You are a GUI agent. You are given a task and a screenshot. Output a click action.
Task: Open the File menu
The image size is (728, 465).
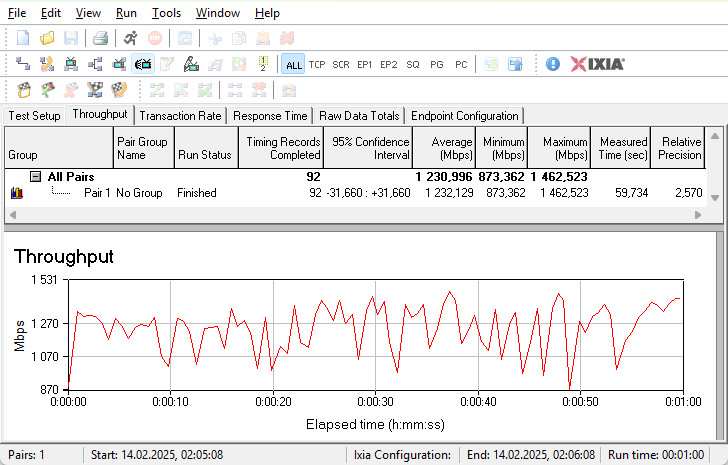coord(17,13)
